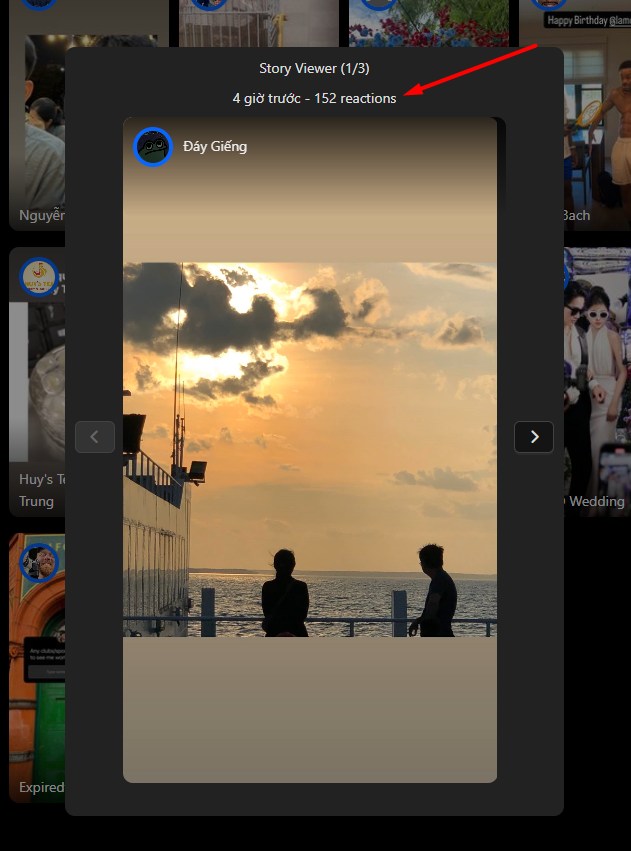Viewport: 631px width, 851px height.
Task: Click the Đáy Giếng author name
Action: (x=215, y=147)
